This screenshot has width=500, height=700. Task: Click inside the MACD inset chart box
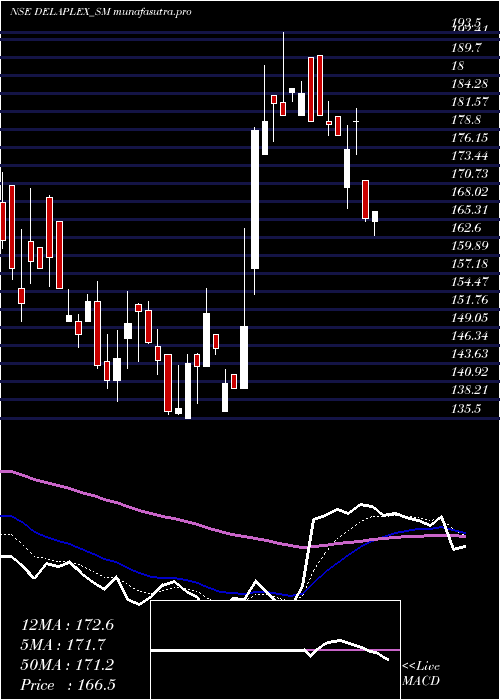(x=275, y=650)
